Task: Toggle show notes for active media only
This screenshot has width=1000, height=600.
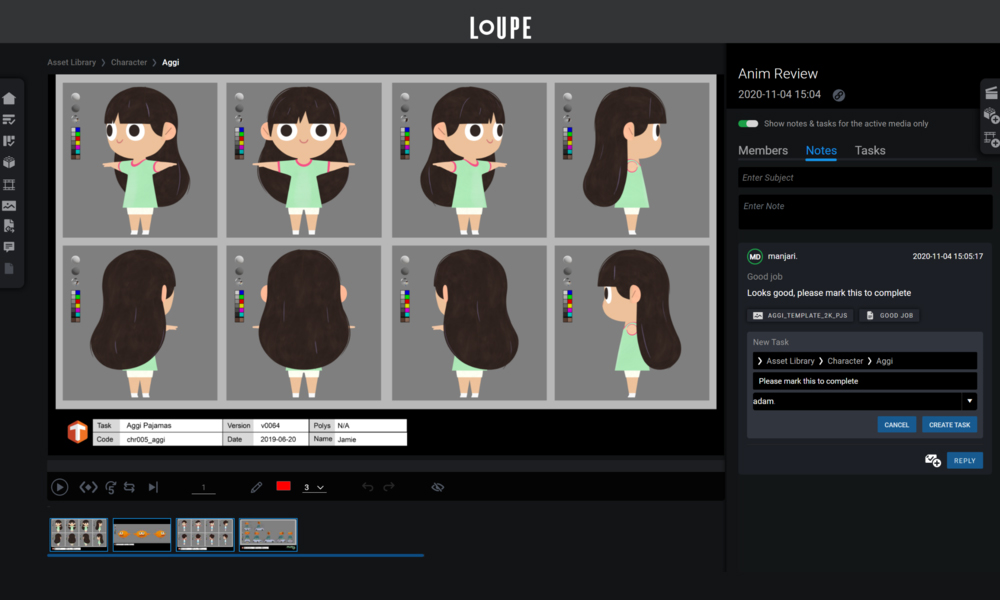Action: coord(748,124)
